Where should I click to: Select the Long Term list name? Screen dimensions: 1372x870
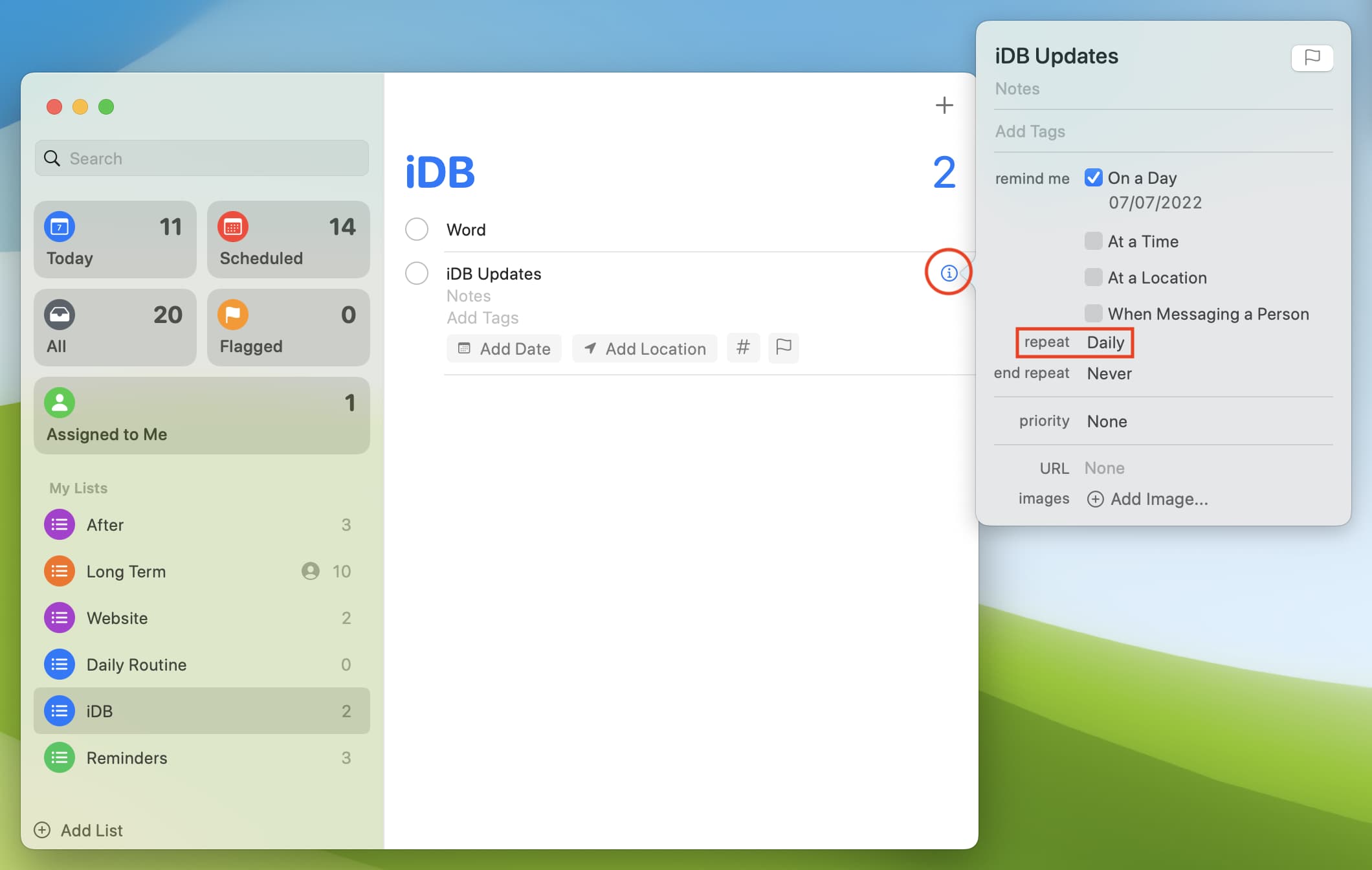(126, 572)
